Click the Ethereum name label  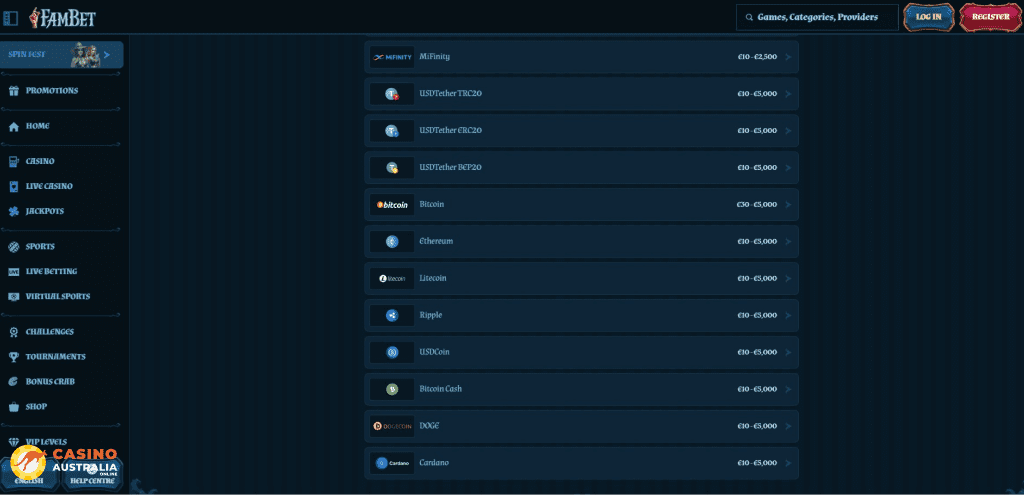pos(436,241)
